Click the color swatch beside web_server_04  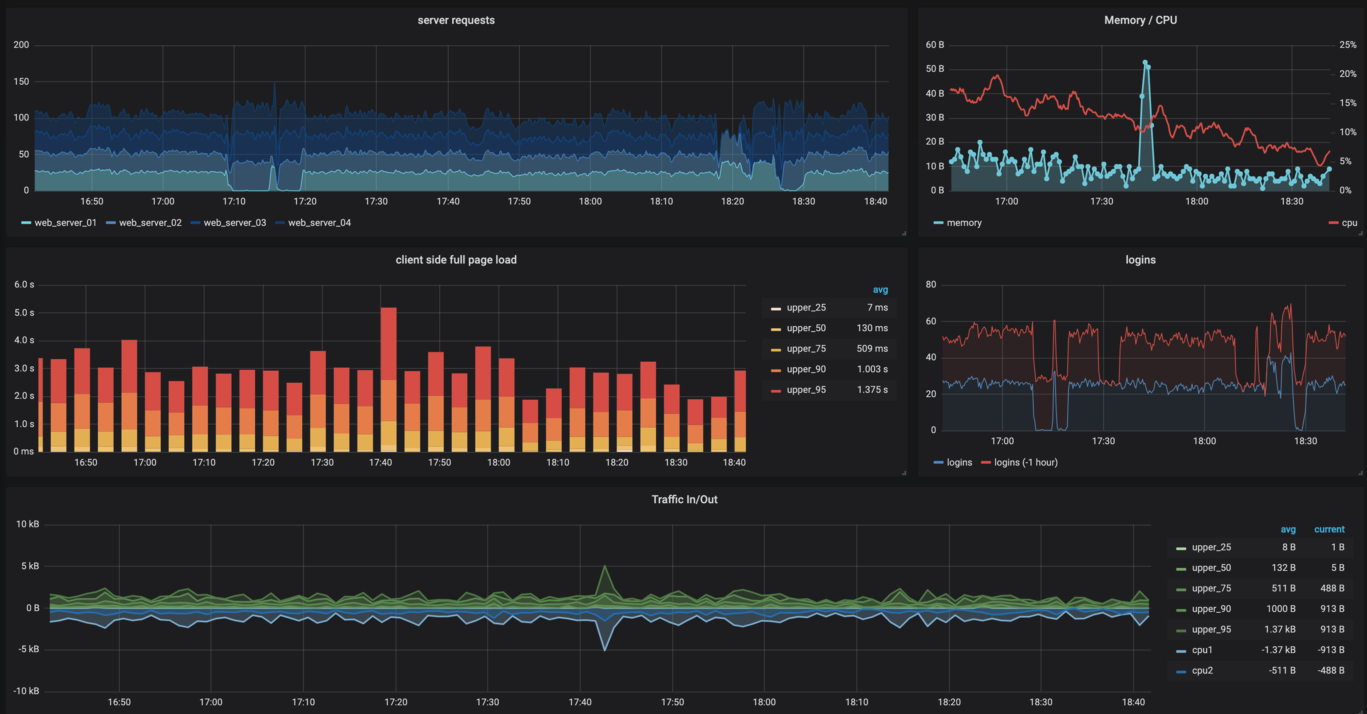tap(280, 223)
